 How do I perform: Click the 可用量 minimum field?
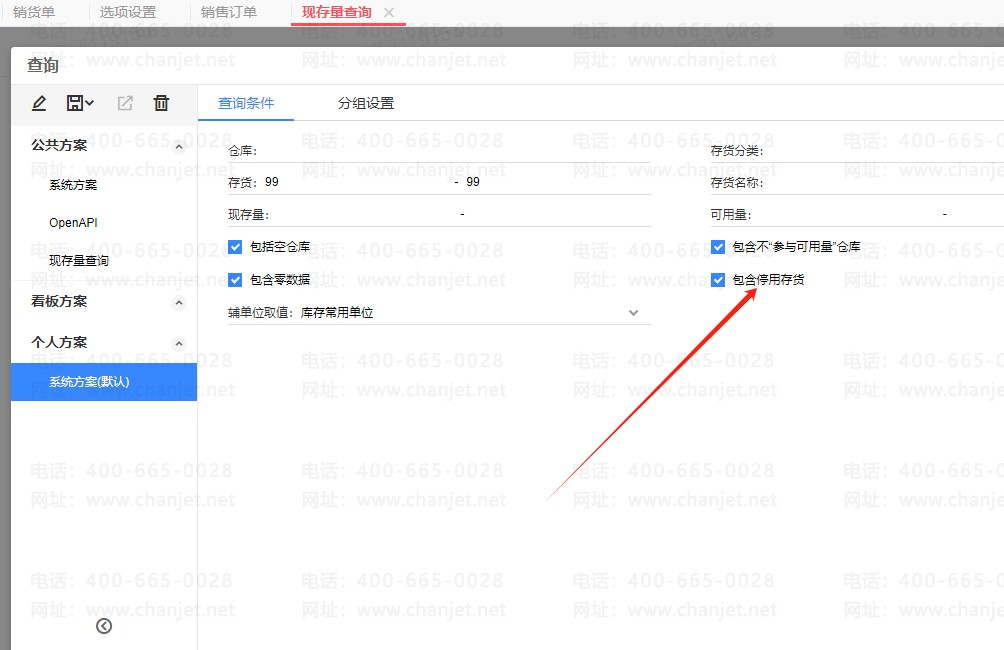(845, 215)
